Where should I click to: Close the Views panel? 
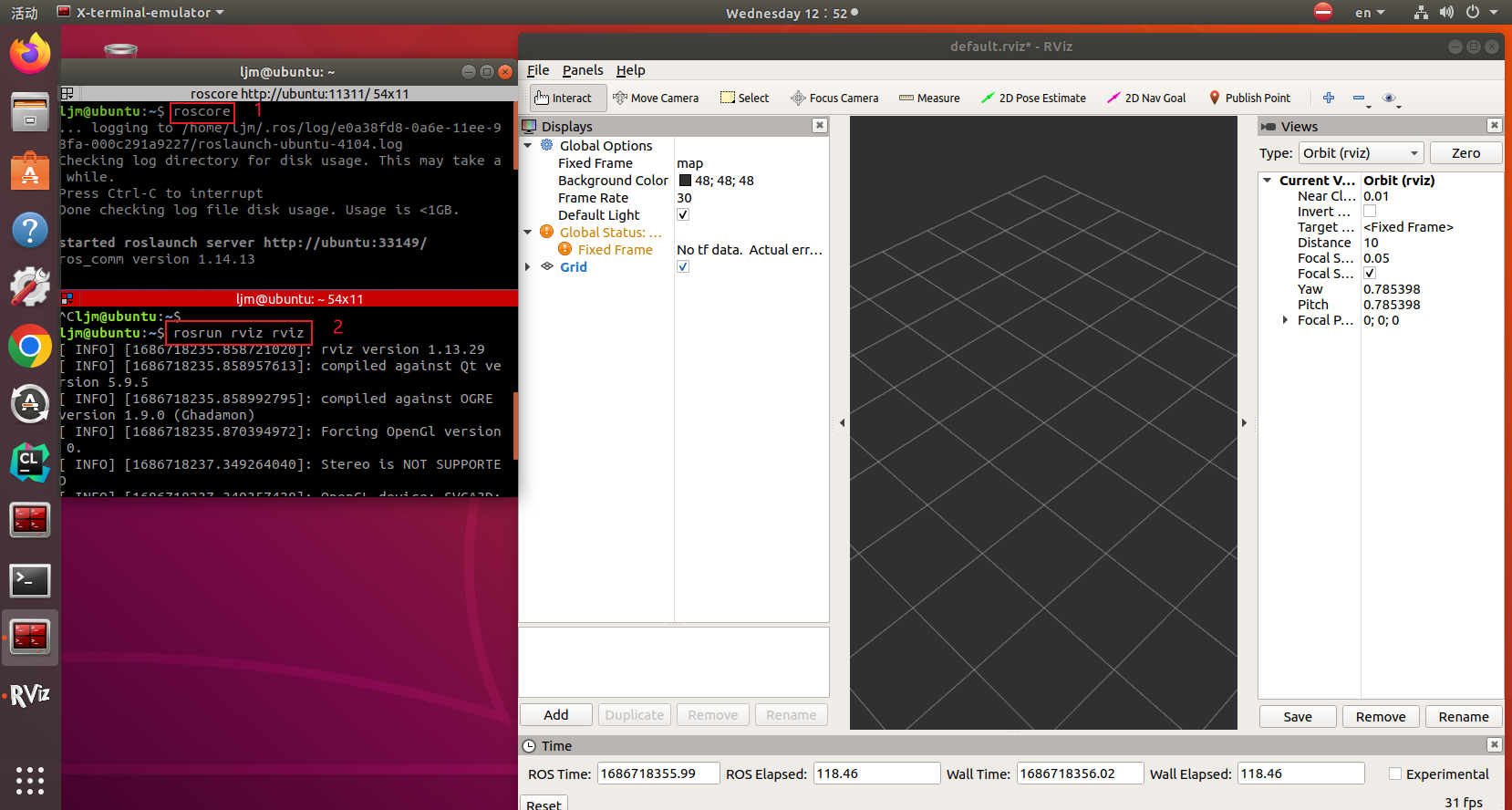click(x=1494, y=126)
